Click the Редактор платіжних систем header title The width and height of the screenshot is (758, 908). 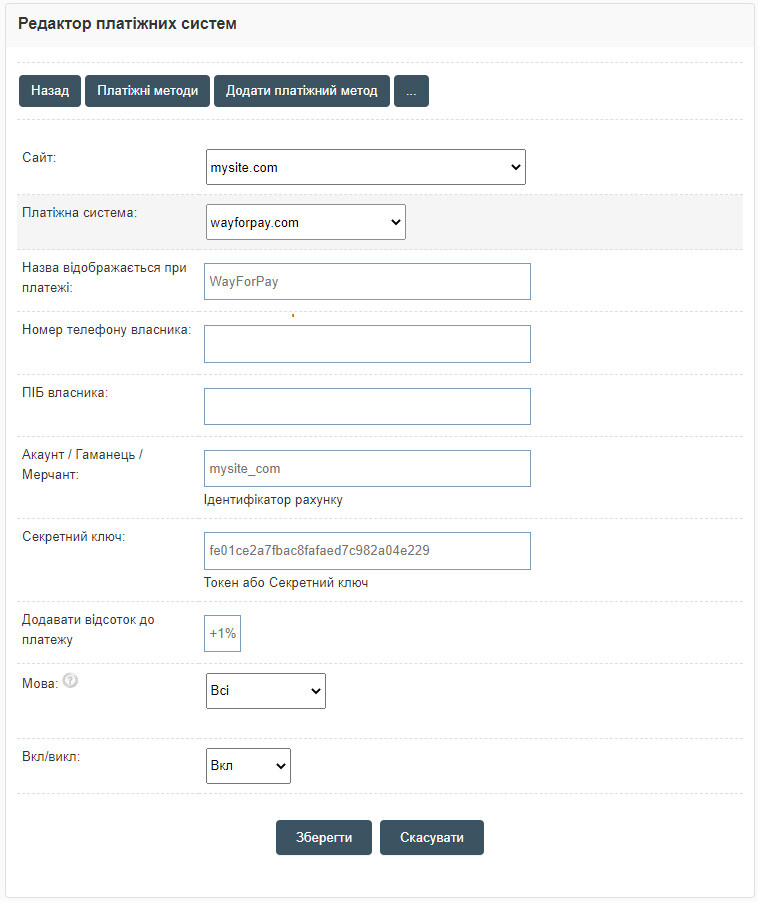(x=127, y=23)
